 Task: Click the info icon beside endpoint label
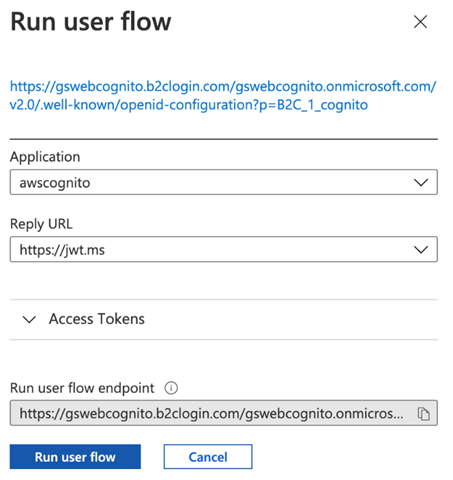[x=171, y=388]
